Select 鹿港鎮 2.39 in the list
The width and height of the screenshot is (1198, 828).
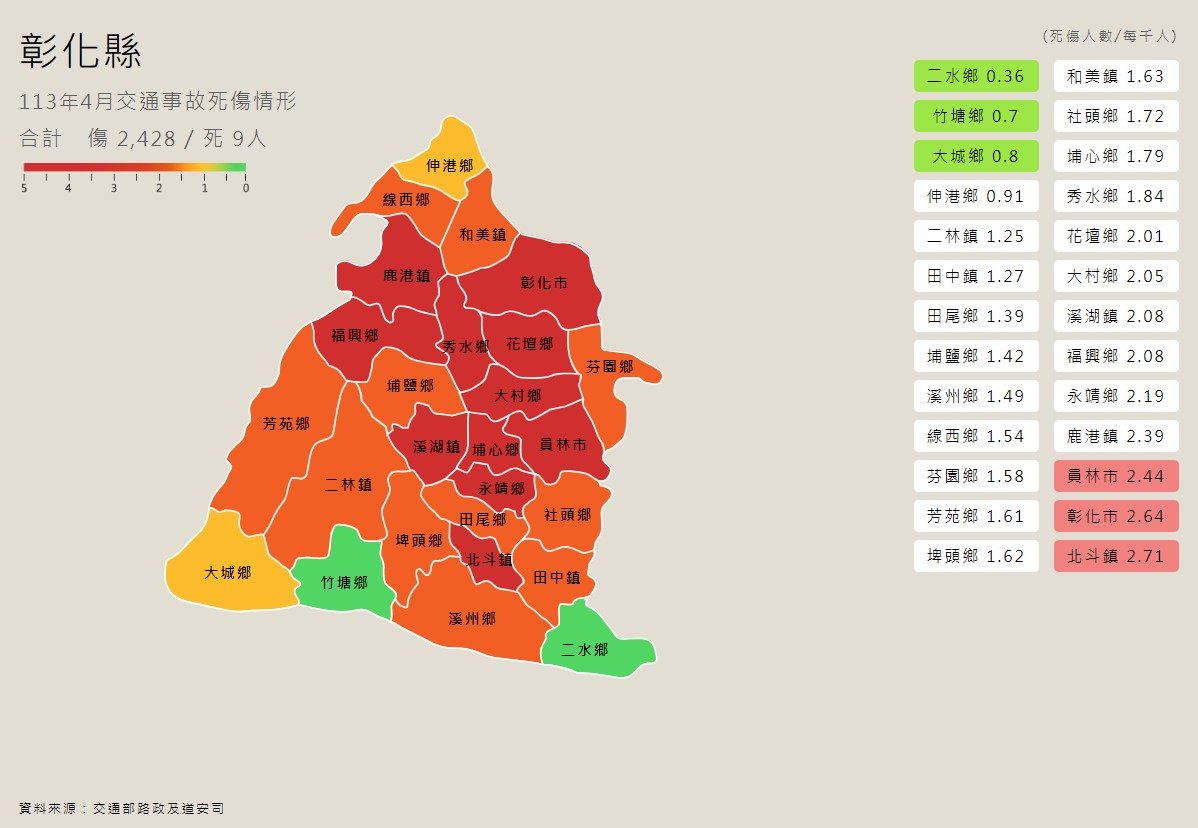pos(1115,436)
